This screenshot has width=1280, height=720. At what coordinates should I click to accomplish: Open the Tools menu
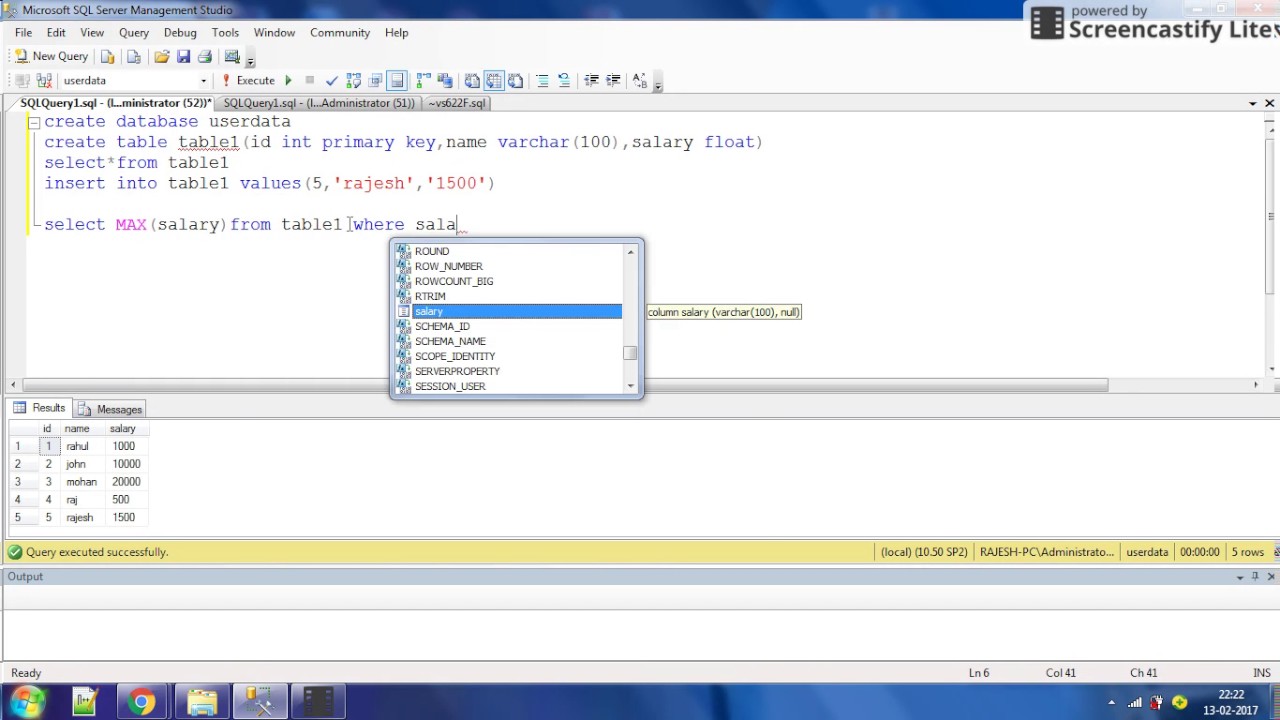pos(225,32)
